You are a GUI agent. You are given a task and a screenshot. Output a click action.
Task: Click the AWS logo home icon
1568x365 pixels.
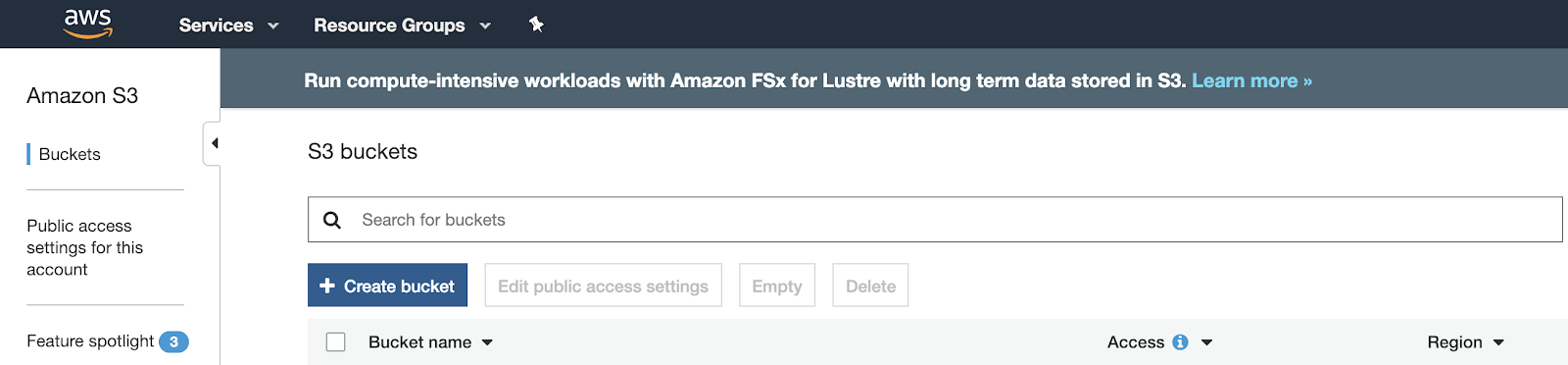[x=88, y=24]
